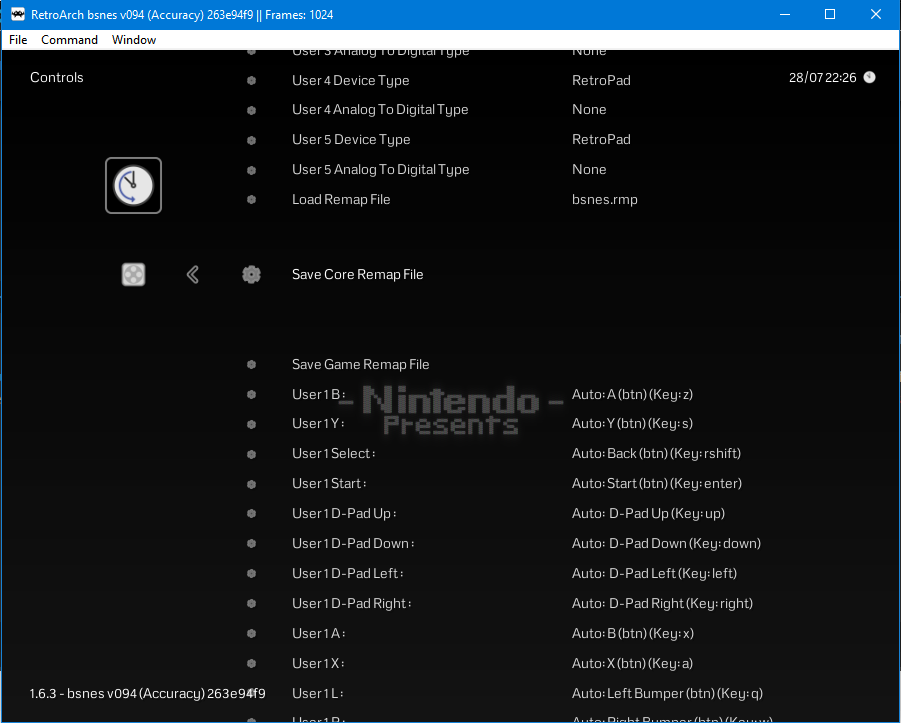
Task: Click the 28/07 22:26 date and time
Action: (x=822, y=78)
